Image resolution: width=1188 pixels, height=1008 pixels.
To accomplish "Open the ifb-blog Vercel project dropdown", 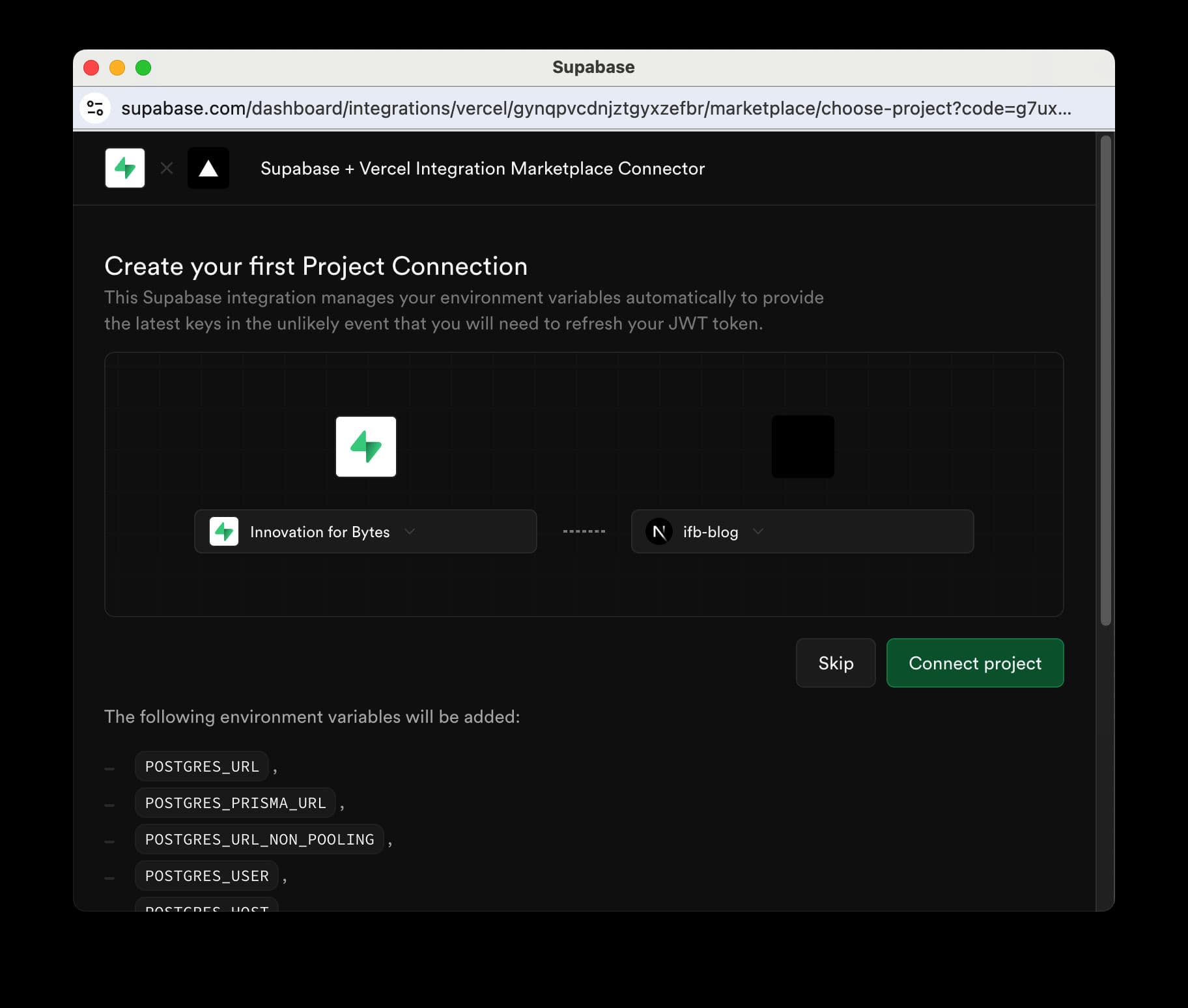I will pyautogui.click(x=802, y=531).
